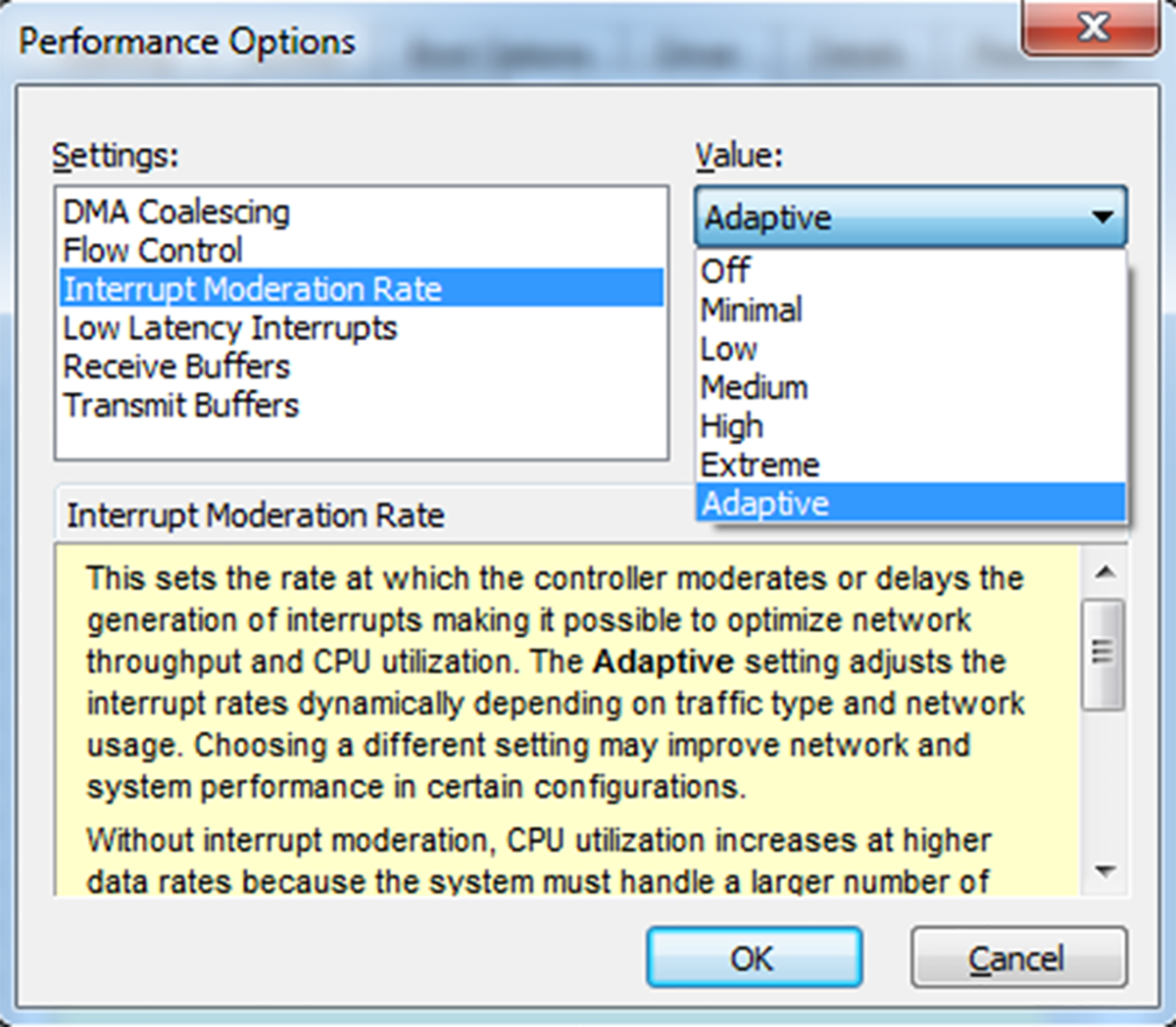
Task: Choose High from the value list
Action: coord(911,425)
